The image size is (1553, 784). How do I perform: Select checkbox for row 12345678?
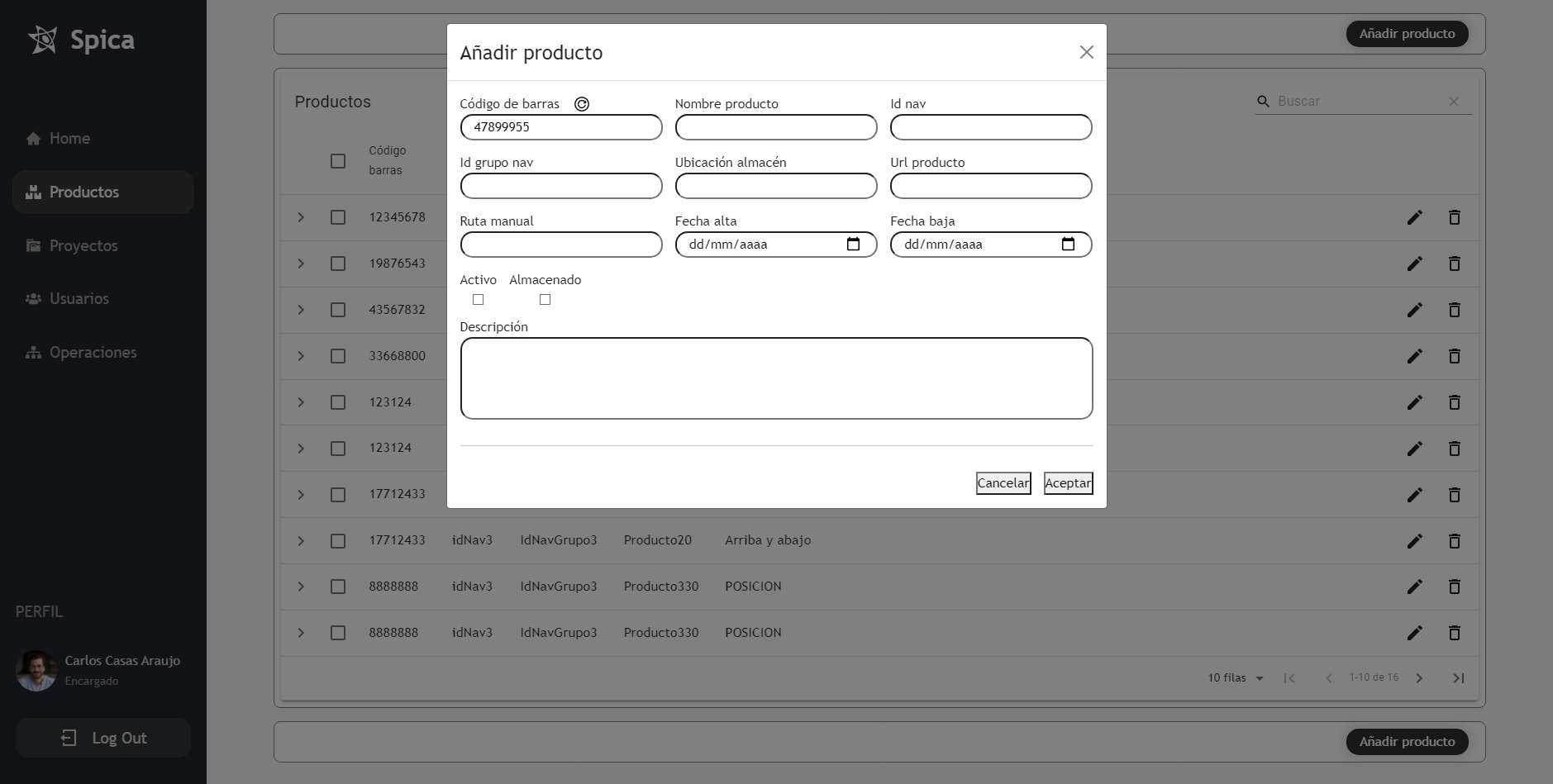tap(338, 217)
